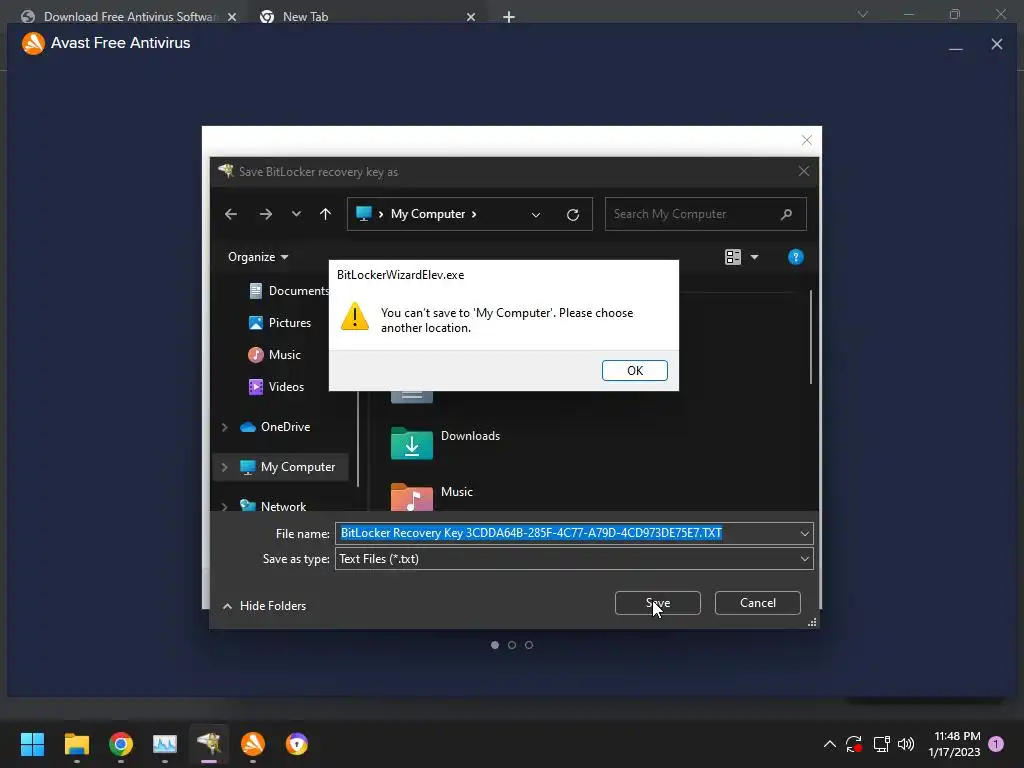The image size is (1024, 768).
Task: Click the file list vertical scrollbar
Action: coord(810,336)
